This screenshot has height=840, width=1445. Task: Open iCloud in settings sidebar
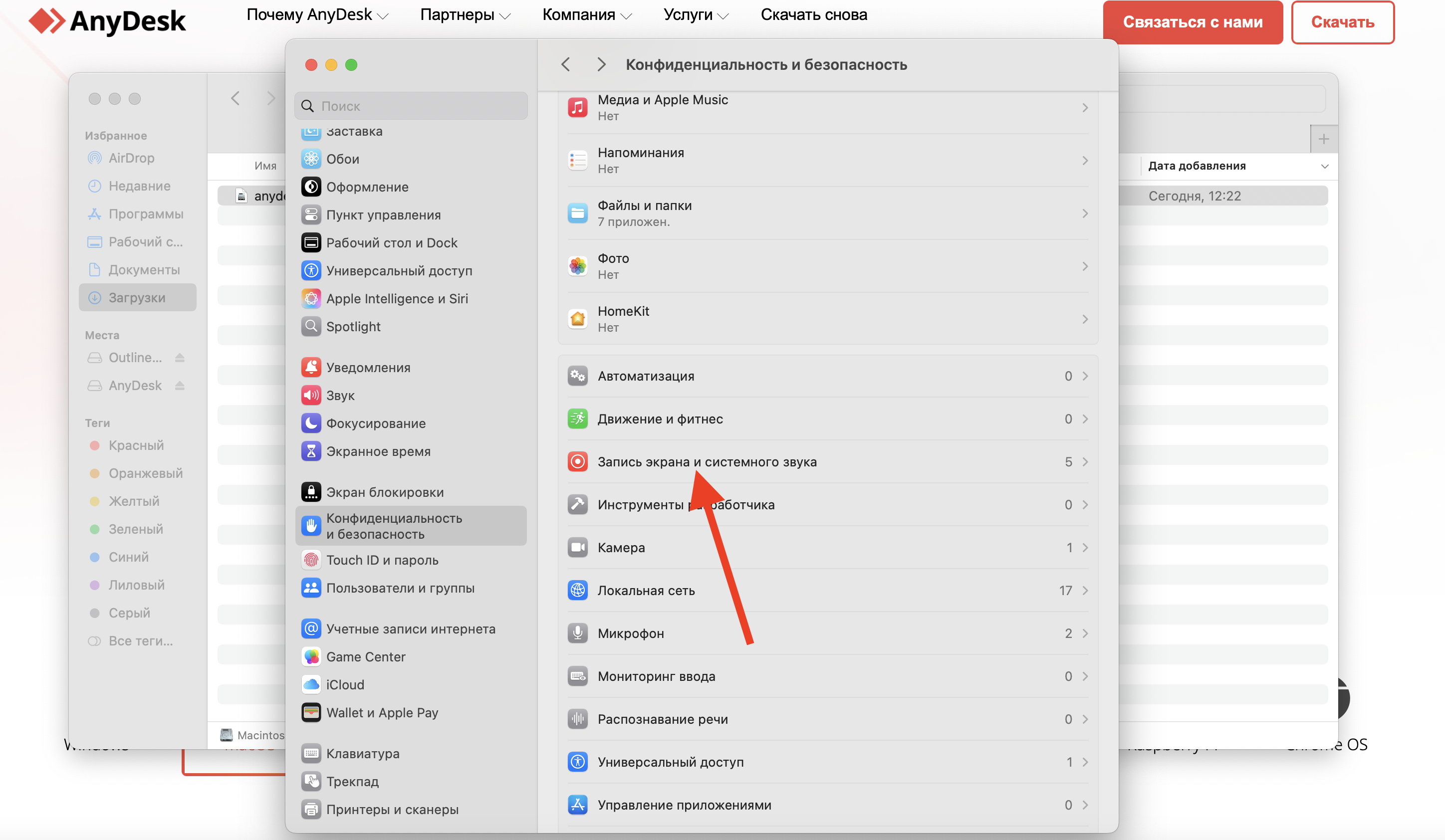(x=411, y=685)
